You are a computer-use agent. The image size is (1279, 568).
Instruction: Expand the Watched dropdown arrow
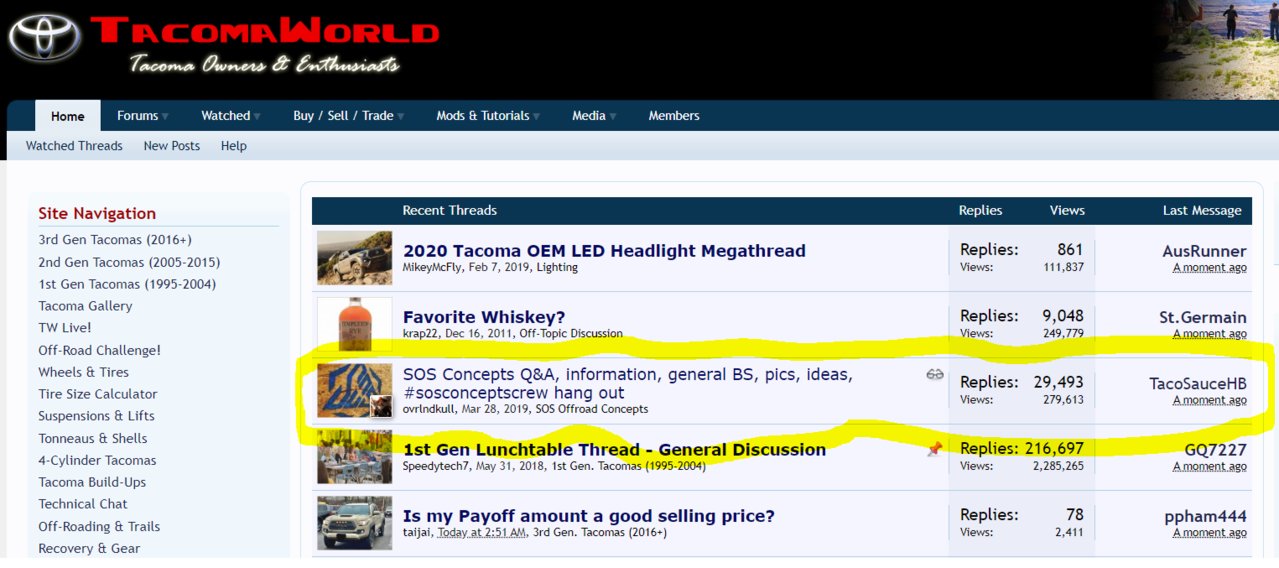pos(257,117)
